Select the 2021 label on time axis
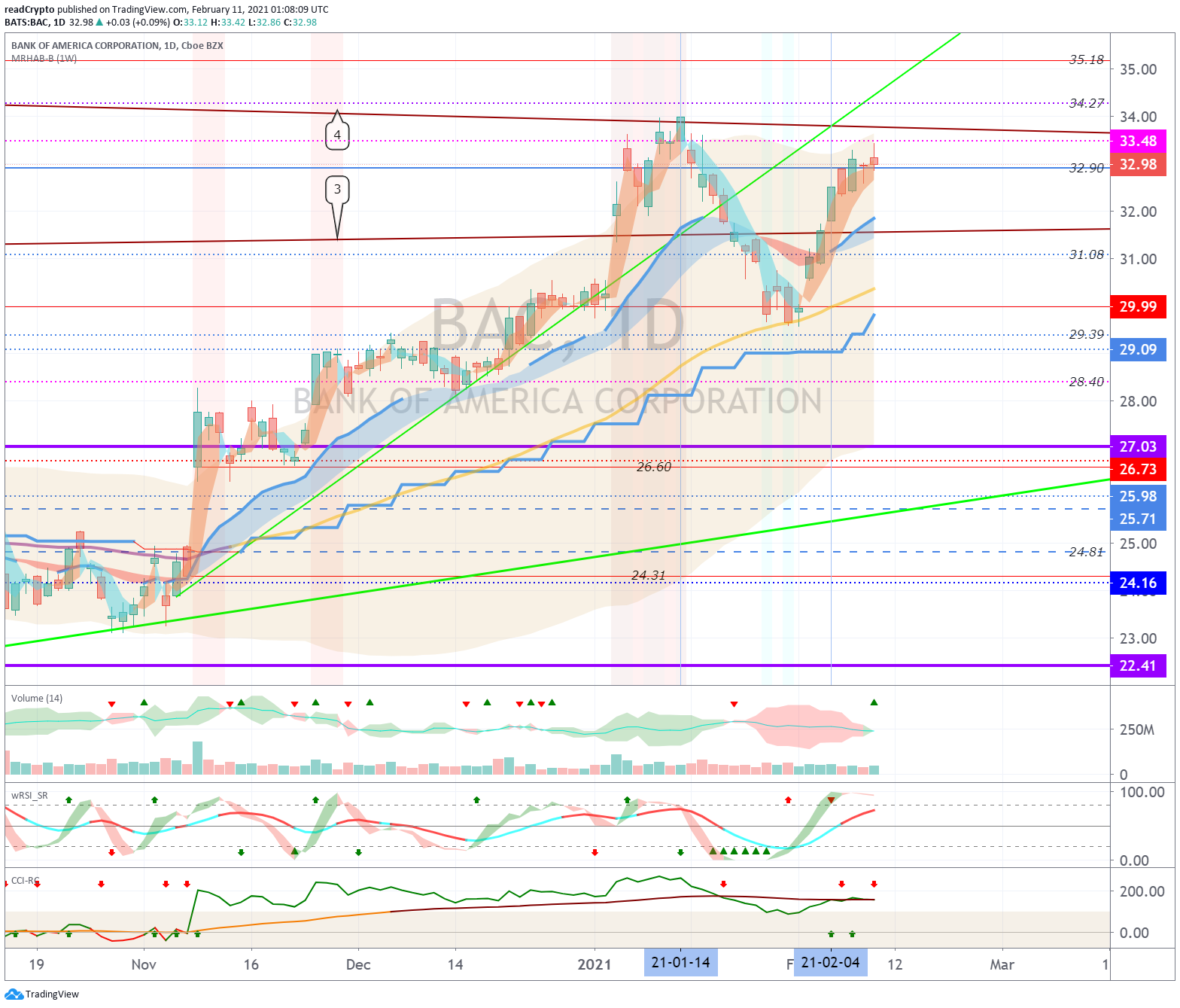 click(x=595, y=964)
